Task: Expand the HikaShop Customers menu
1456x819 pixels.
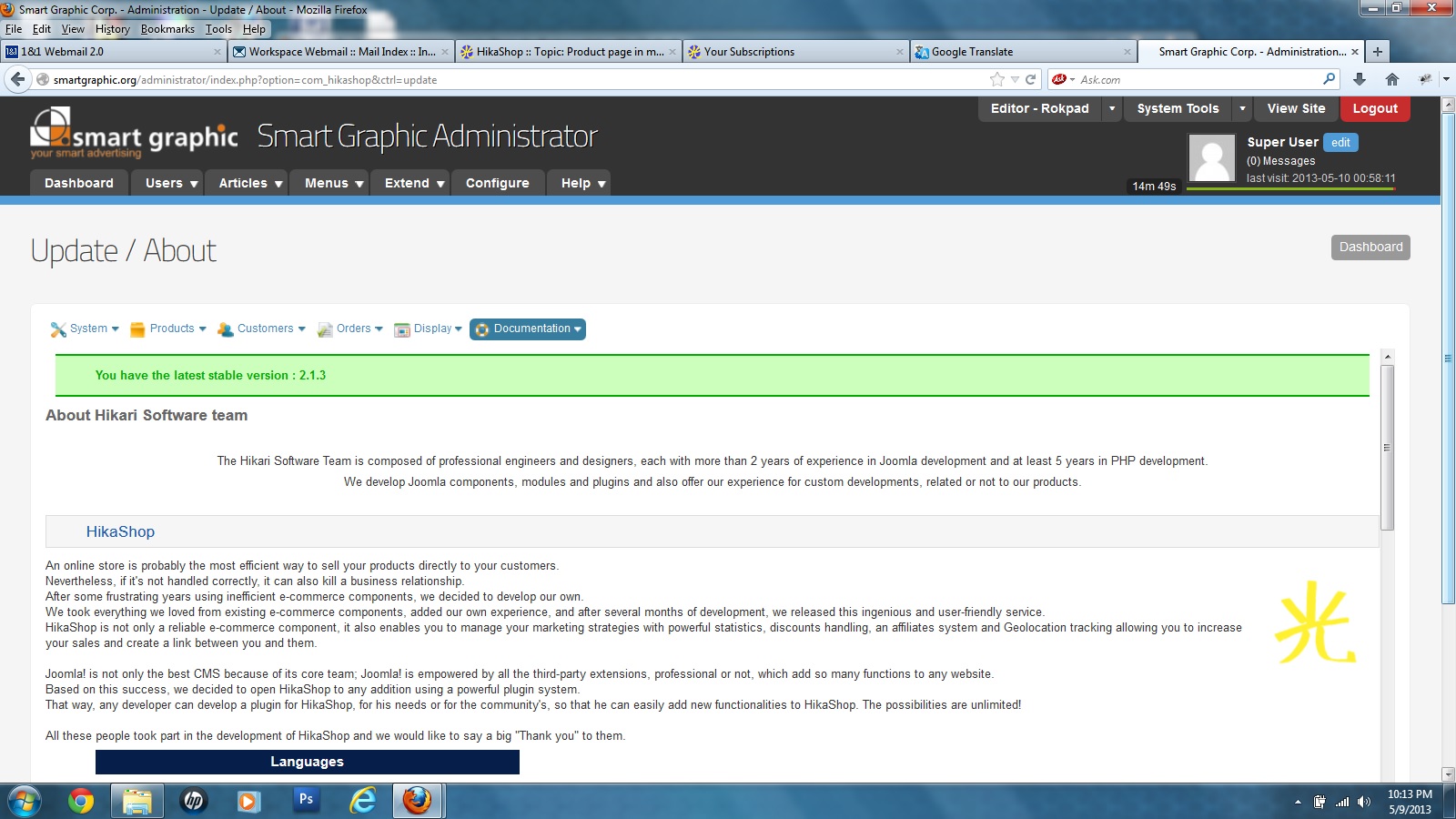Action: pos(262,329)
